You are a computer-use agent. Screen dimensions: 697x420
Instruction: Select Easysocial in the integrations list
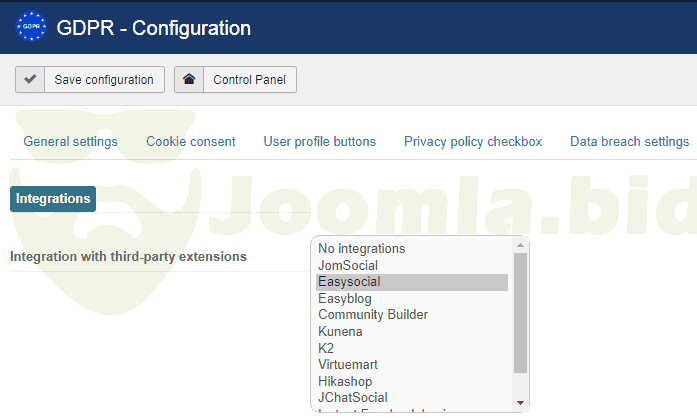click(x=349, y=282)
